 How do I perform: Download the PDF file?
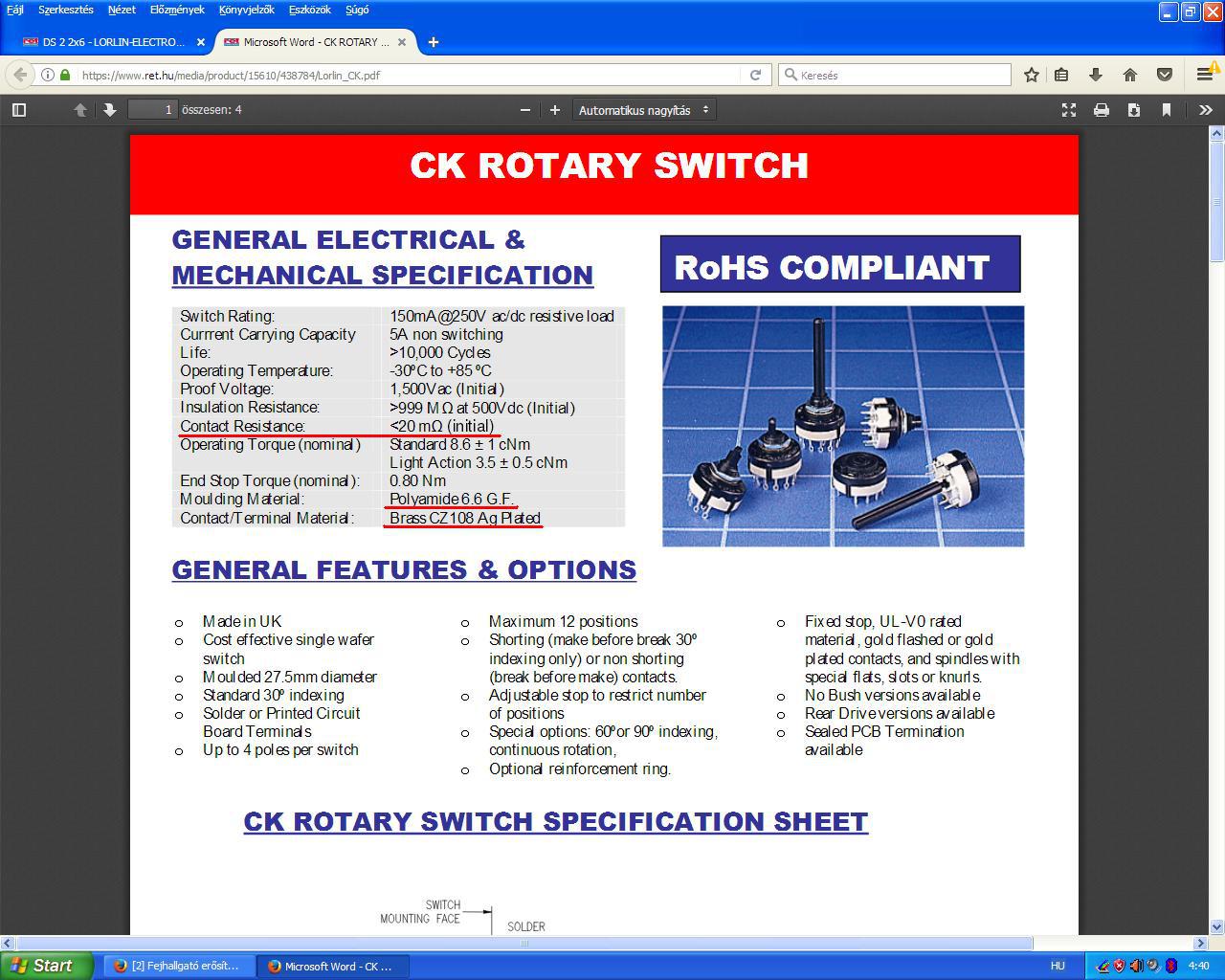[1134, 110]
